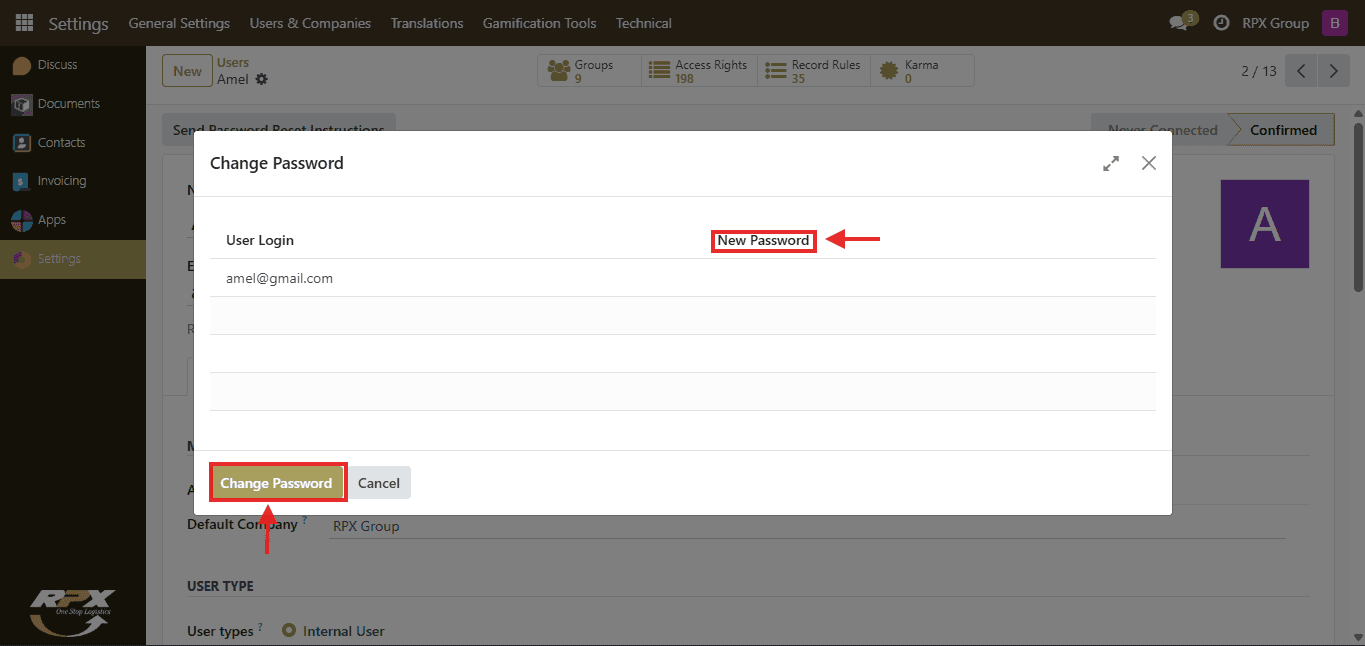This screenshot has height=646, width=1365.
Task: Go to the next user record
Action: pyautogui.click(x=1334, y=71)
